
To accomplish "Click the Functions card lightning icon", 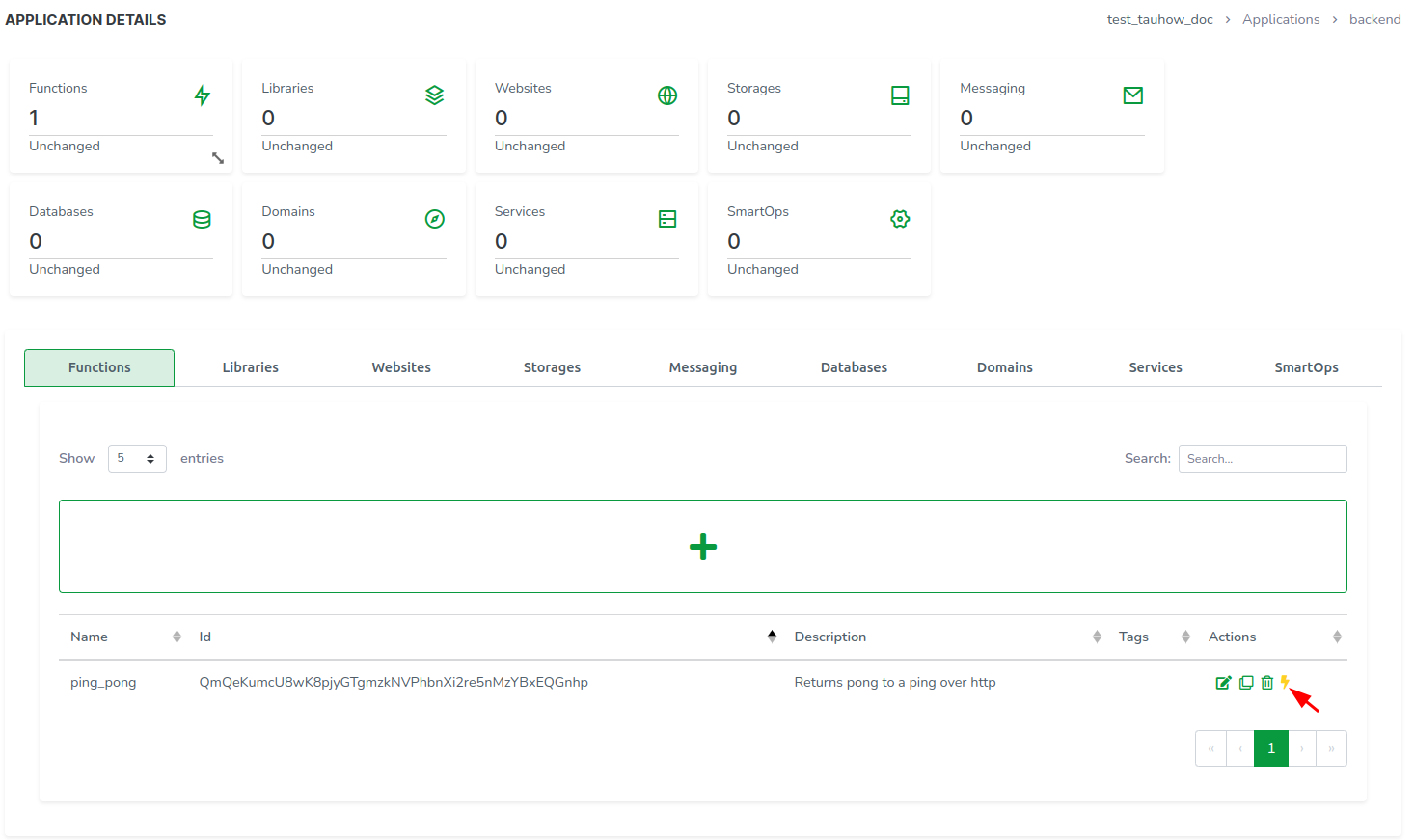I will coord(203,95).
